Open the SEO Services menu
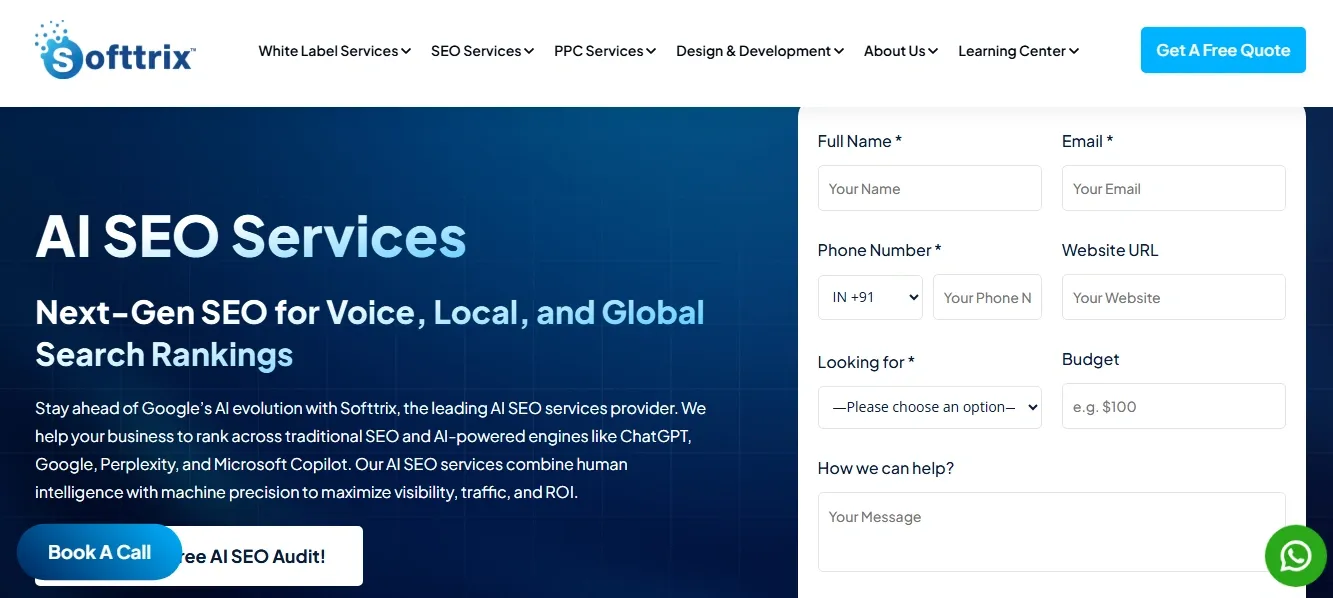This screenshot has height=598, width=1333. [x=482, y=51]
